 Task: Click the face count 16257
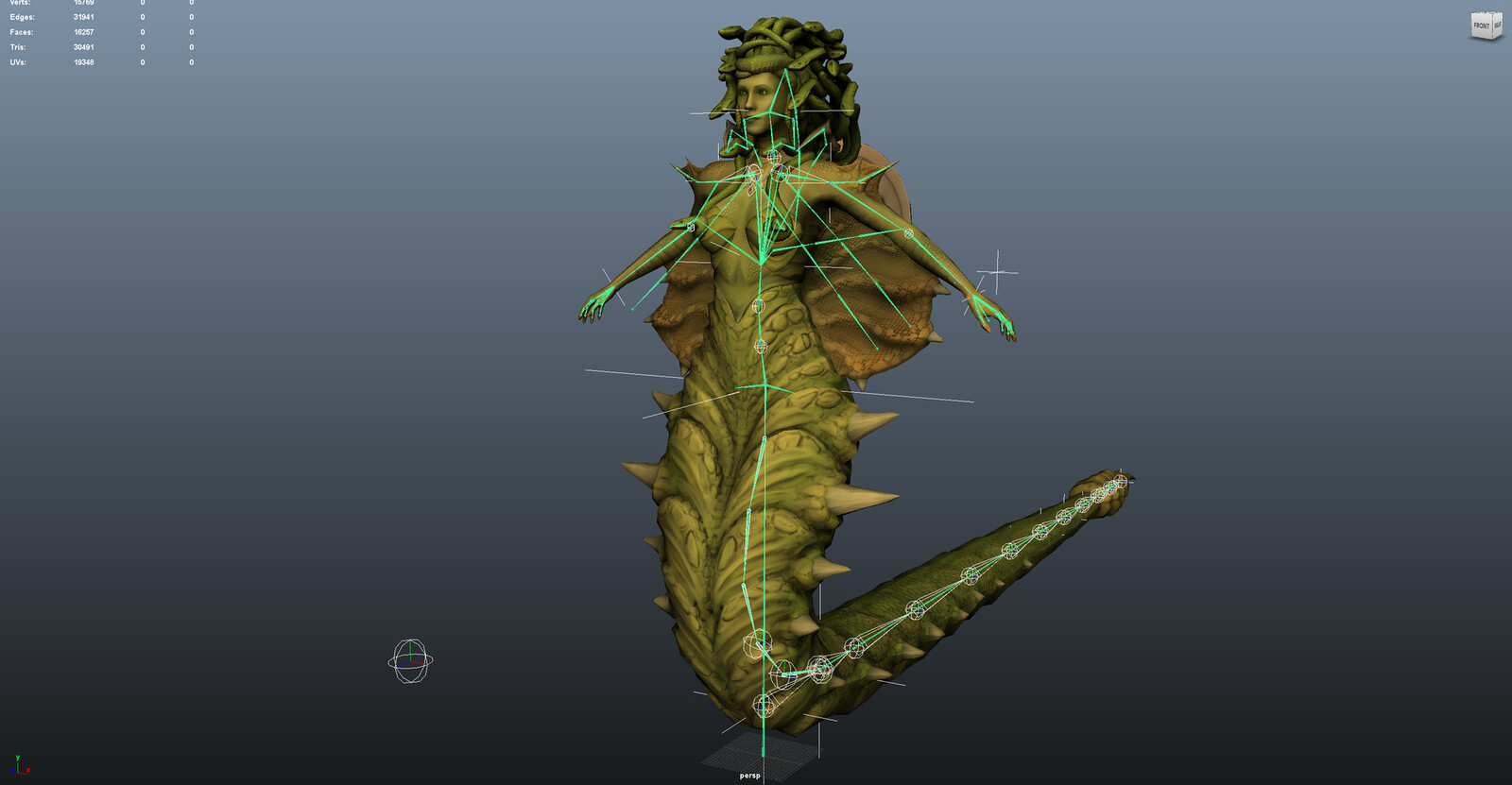[x=83, y=32]
